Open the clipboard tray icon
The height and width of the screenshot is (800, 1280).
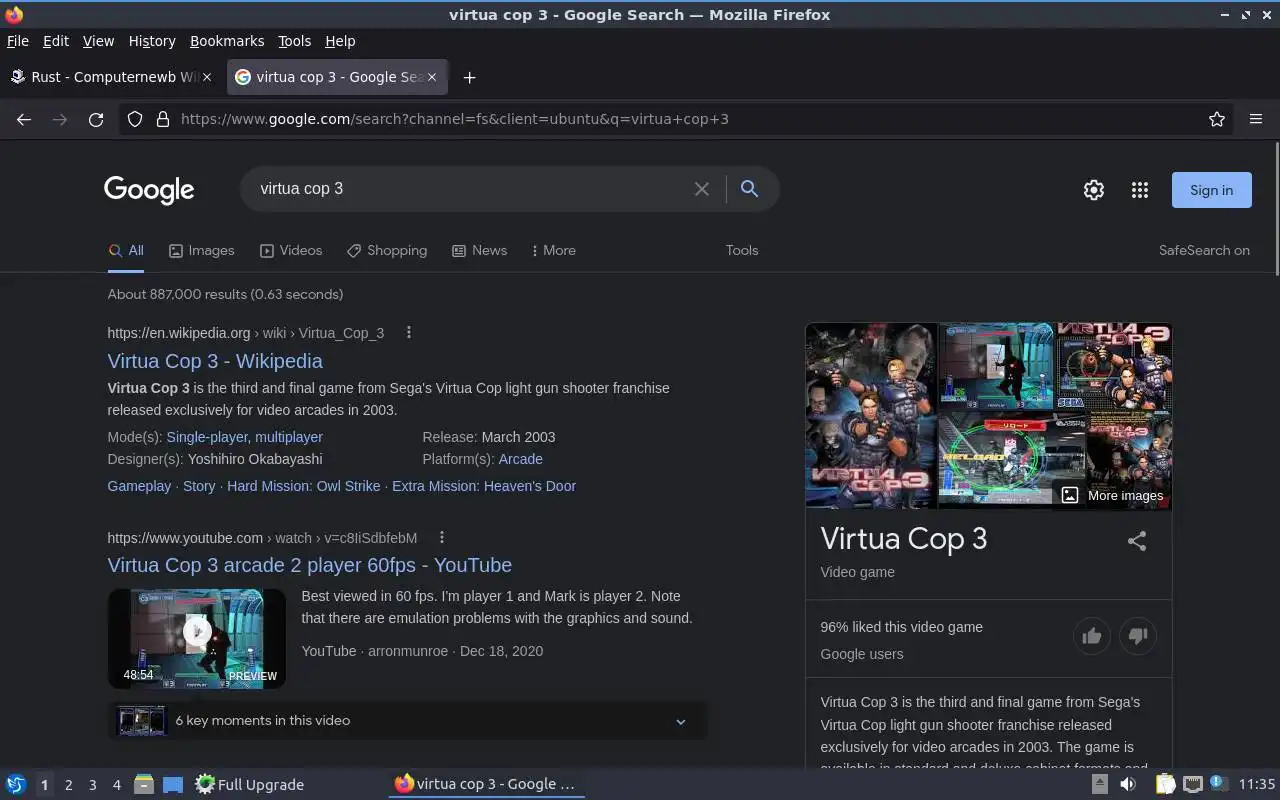(1165, 784)
